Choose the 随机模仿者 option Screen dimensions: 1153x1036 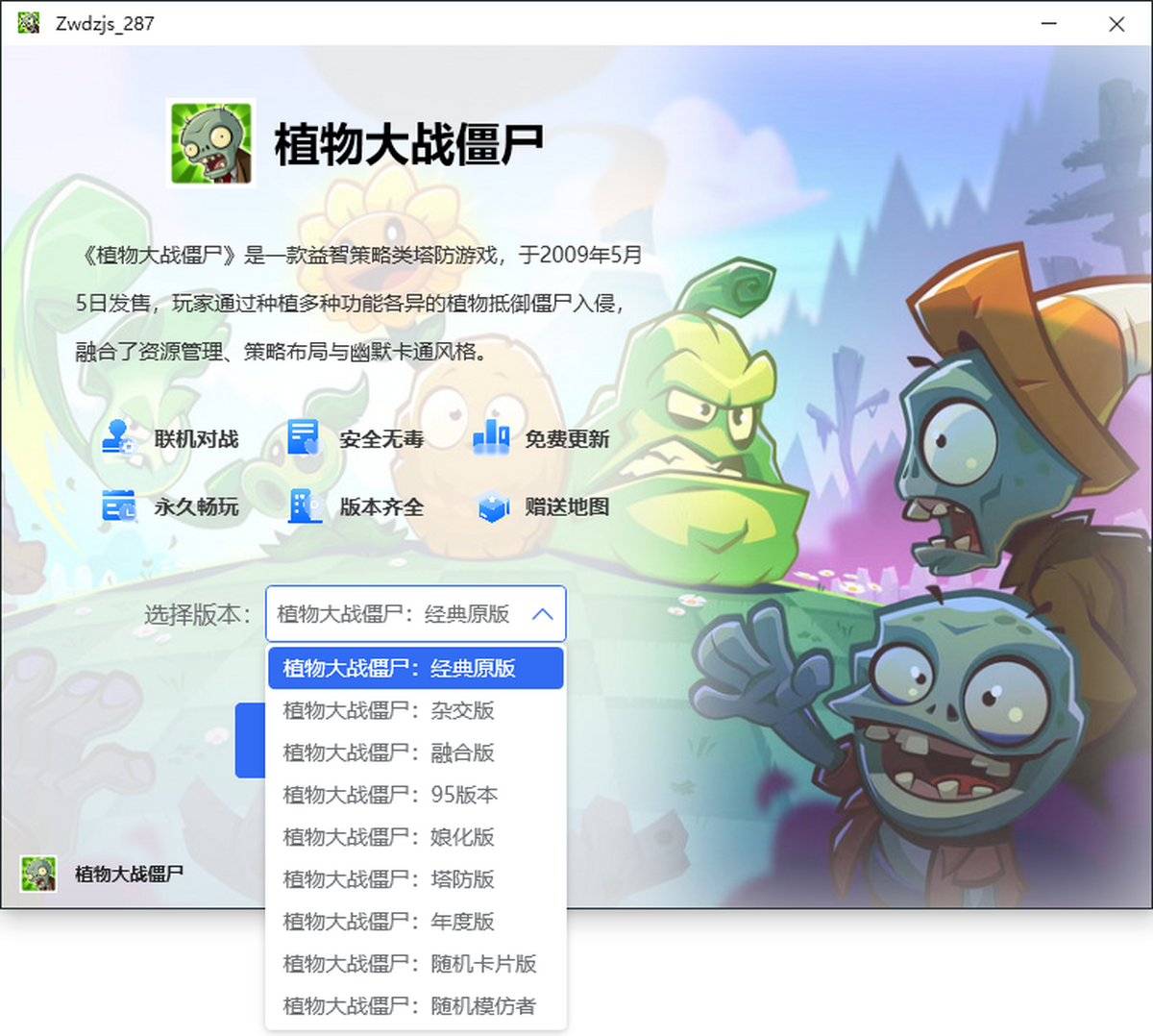tap(415, 1006)
